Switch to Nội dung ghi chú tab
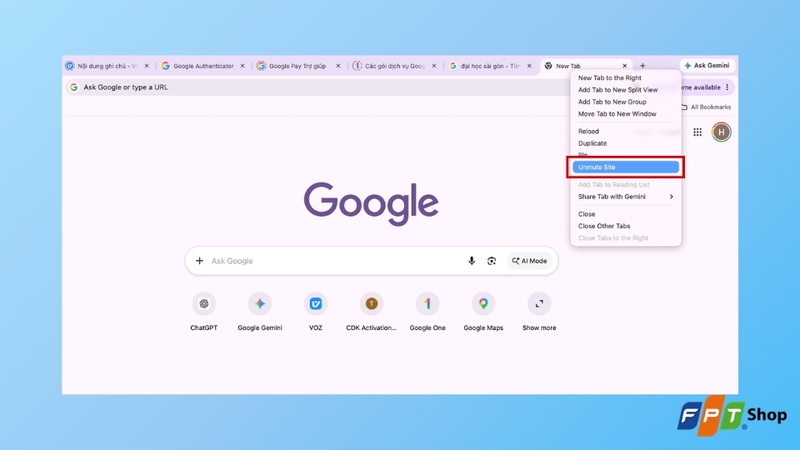The width and height of the screenshot is (800, 450). (x=103, y=66)
